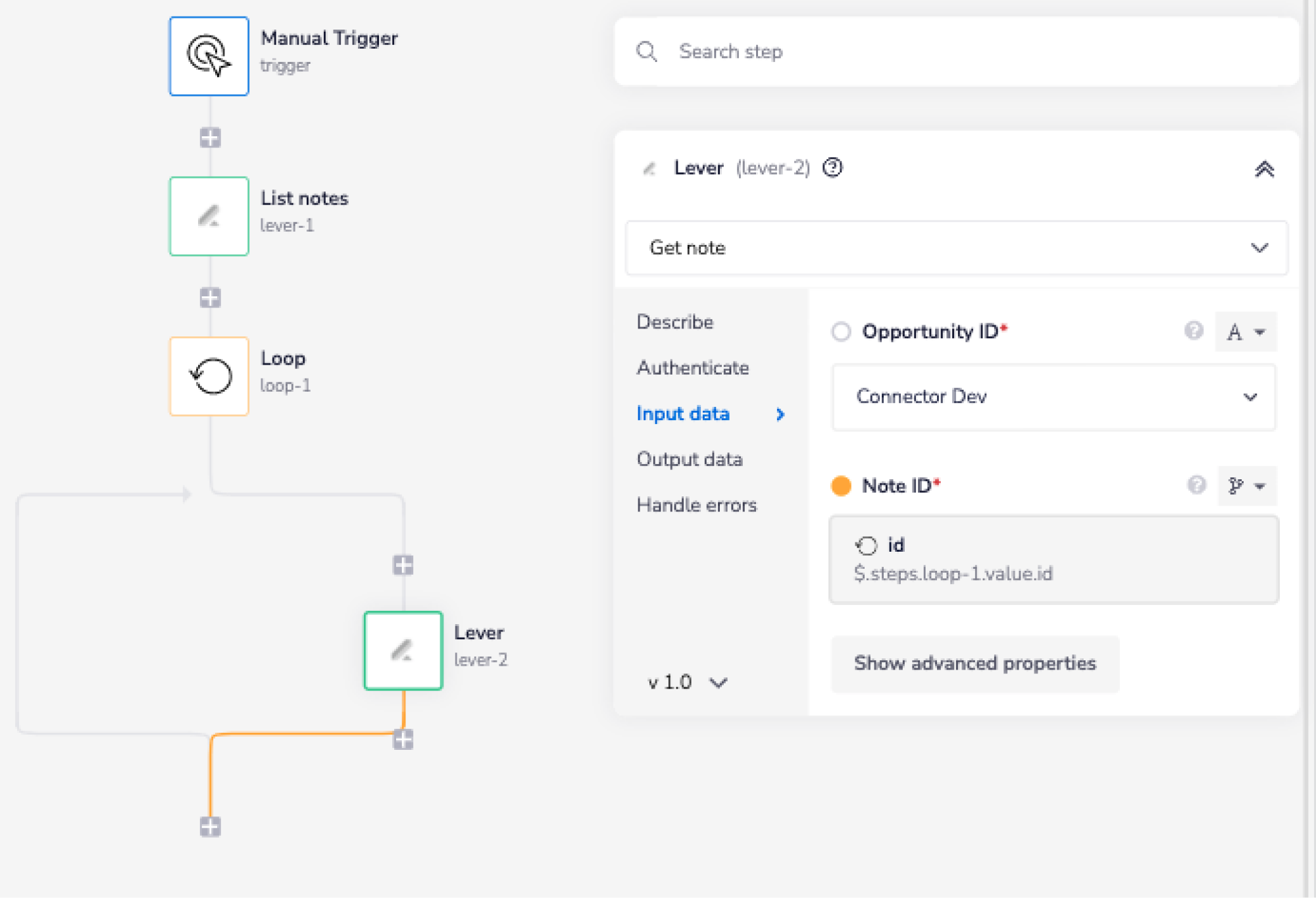
Task: Open the Connector Dev dropdown
Action: pos(1053,397)
